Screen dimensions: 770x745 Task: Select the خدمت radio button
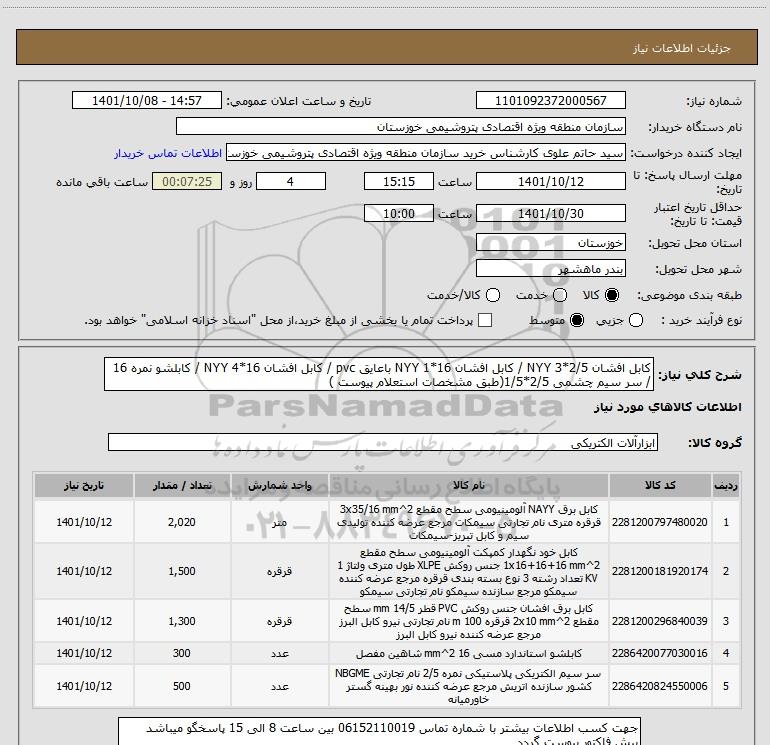pyautogui.click(x=560, y=295)
